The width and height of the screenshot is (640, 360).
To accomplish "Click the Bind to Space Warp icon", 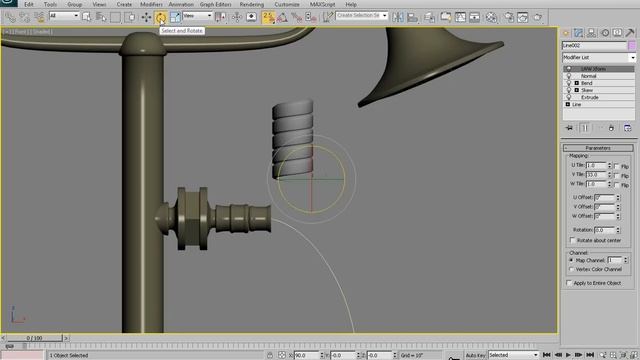I will point(39,17).
